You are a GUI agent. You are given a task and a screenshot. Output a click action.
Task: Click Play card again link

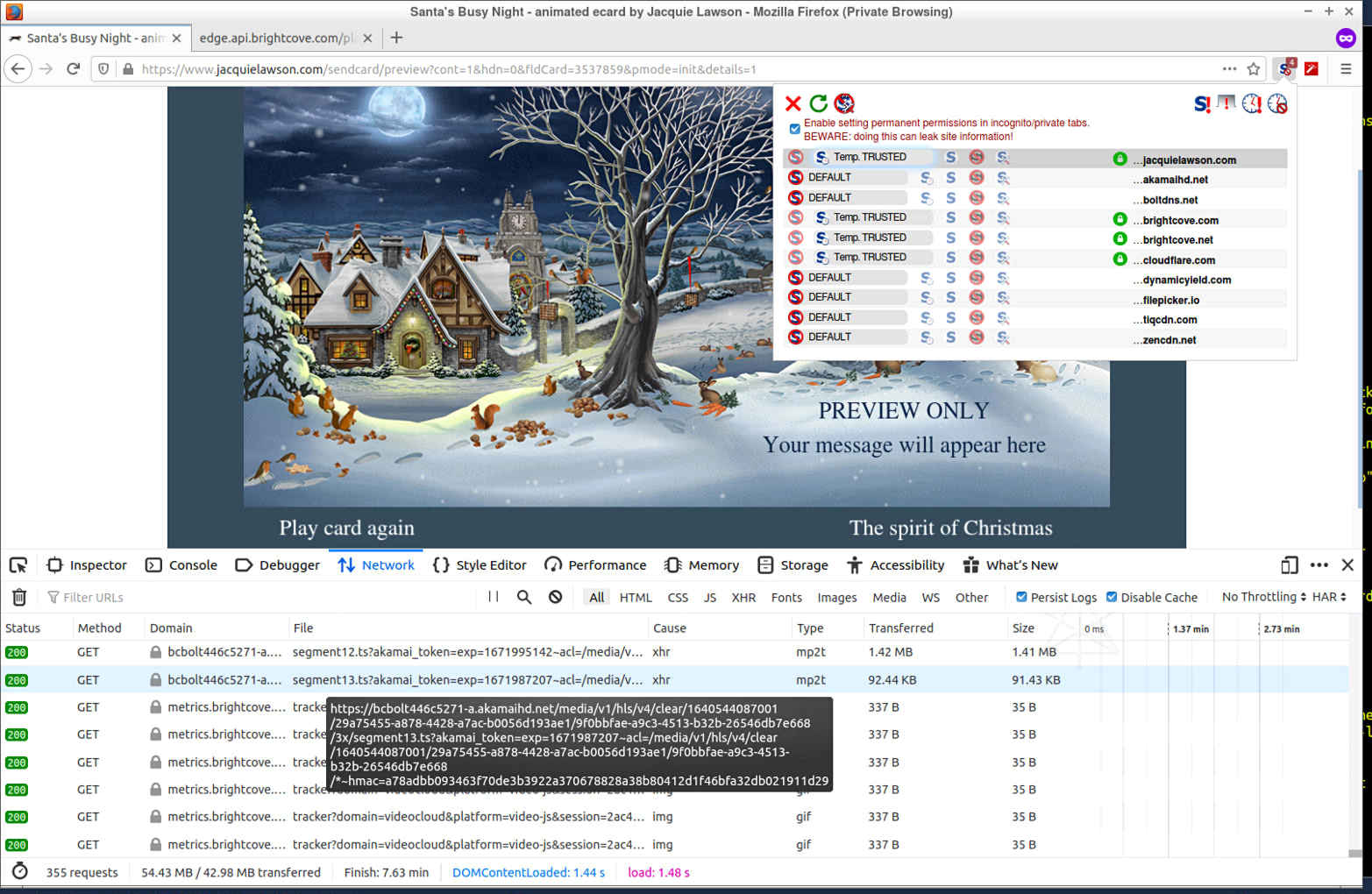(346, 528)
